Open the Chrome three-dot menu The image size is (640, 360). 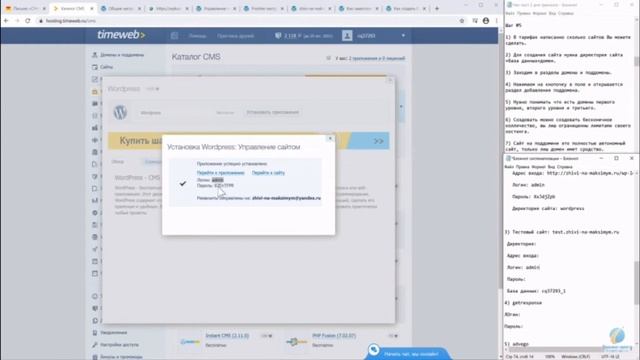pos(496,21)
